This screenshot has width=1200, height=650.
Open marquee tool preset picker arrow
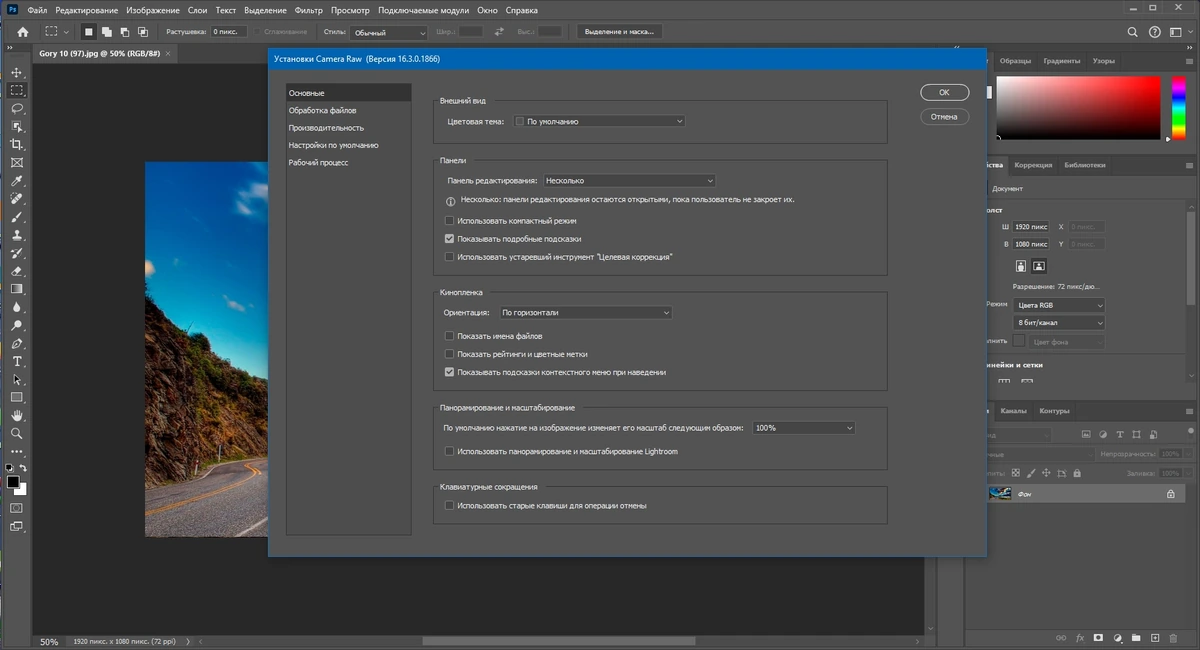pyautogui.click(x=66, y=32)
